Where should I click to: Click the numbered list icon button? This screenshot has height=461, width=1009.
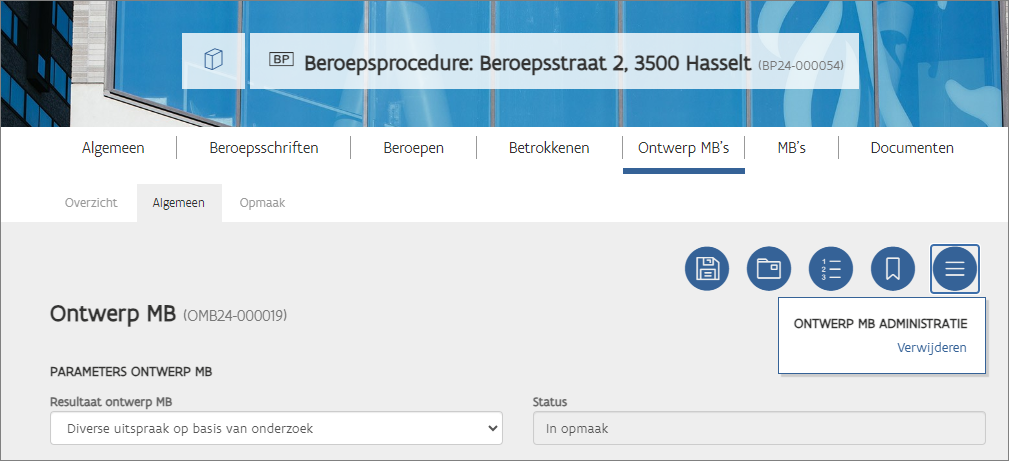point(831,268)
